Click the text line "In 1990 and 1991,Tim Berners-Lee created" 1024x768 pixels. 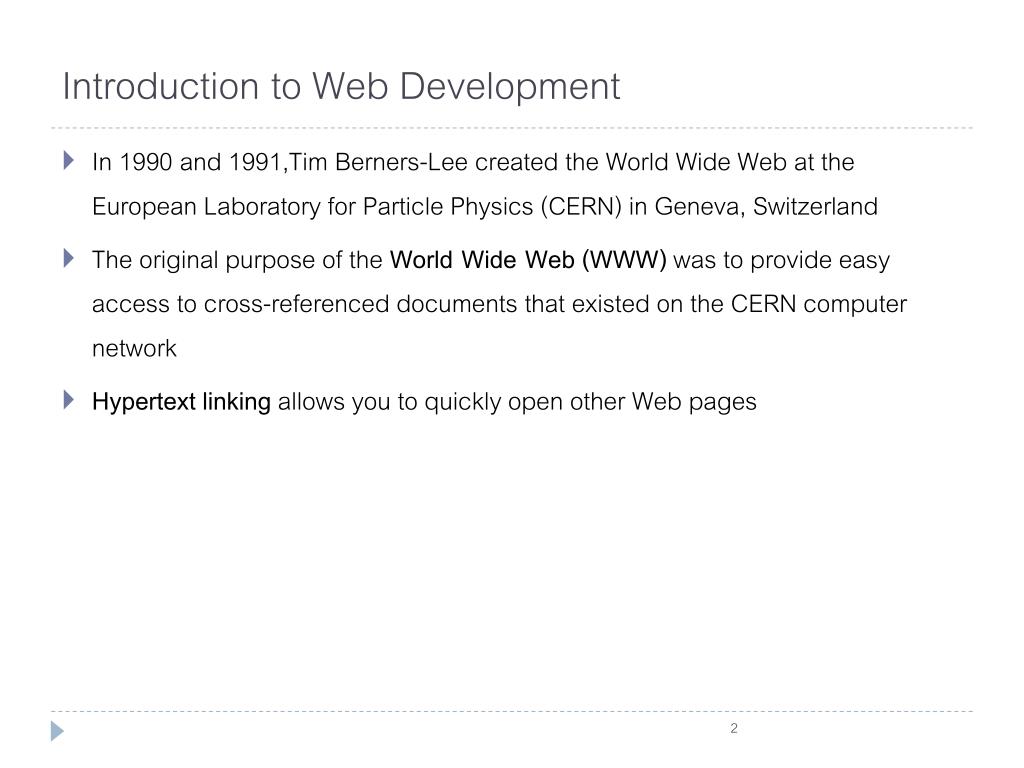473,162
